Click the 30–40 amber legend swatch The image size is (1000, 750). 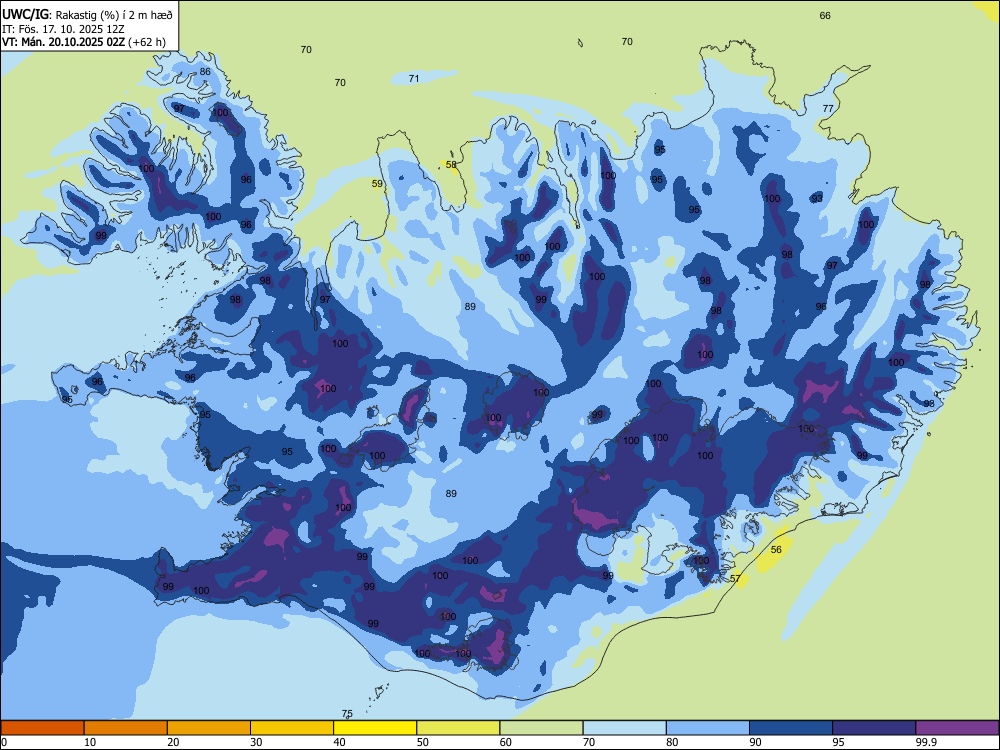pyautogui.click(x=292, y=728)
